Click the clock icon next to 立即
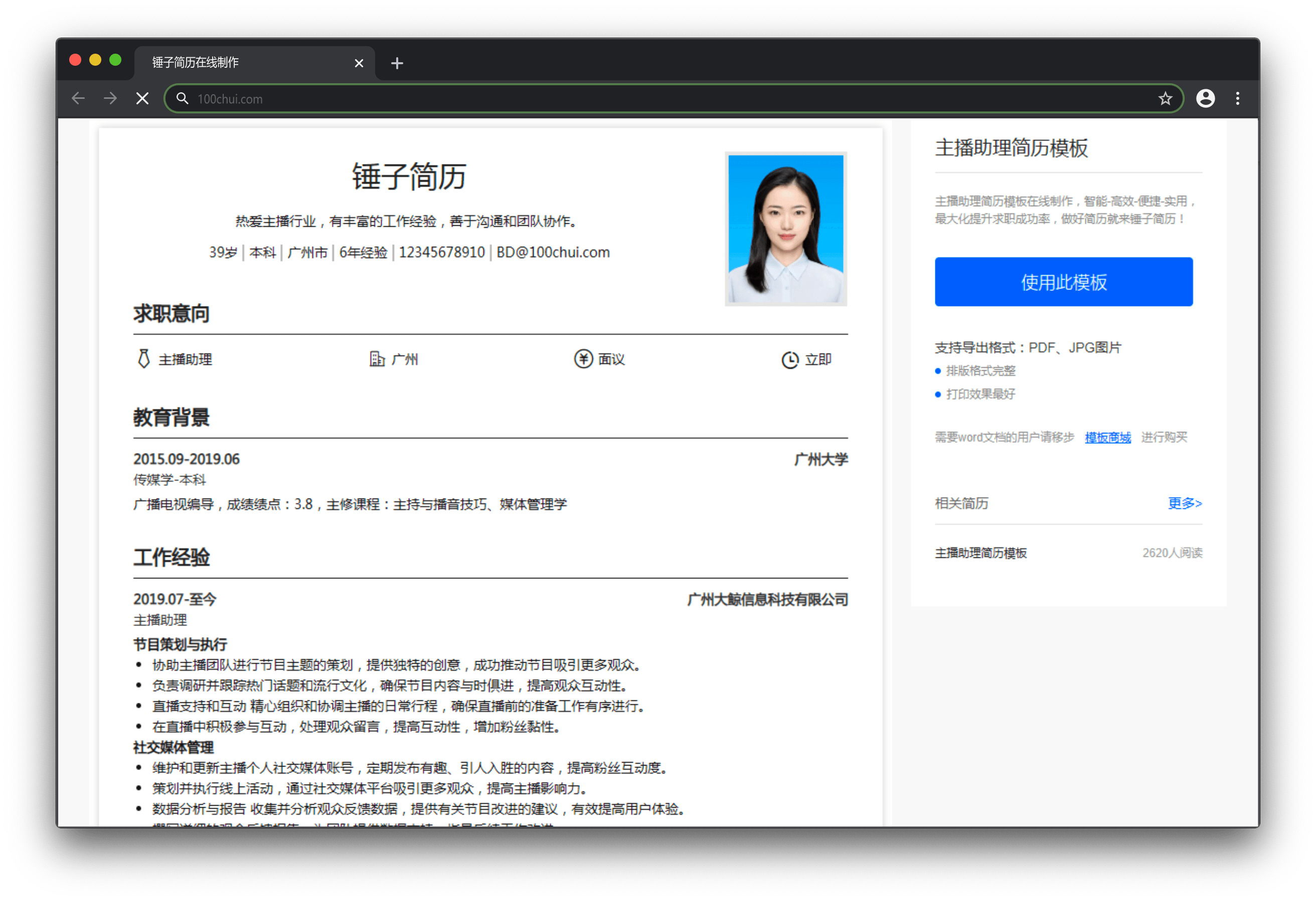Viewport: 1316px width, 902px height. point(790,359)
